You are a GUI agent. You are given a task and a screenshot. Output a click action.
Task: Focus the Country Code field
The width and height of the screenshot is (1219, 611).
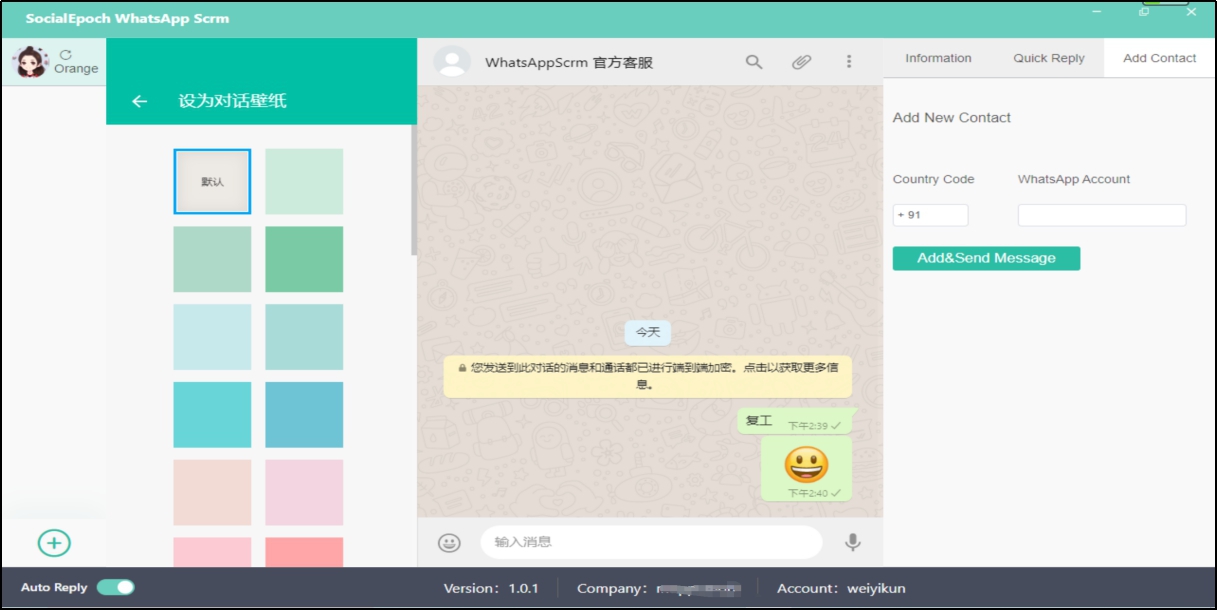(930, 215)
